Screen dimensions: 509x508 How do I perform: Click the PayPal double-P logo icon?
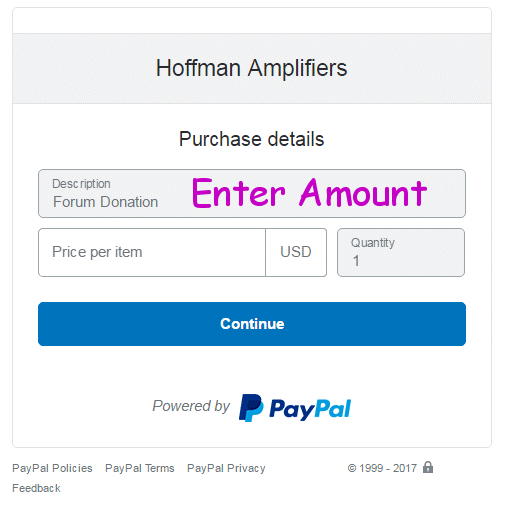coord(251,408)
